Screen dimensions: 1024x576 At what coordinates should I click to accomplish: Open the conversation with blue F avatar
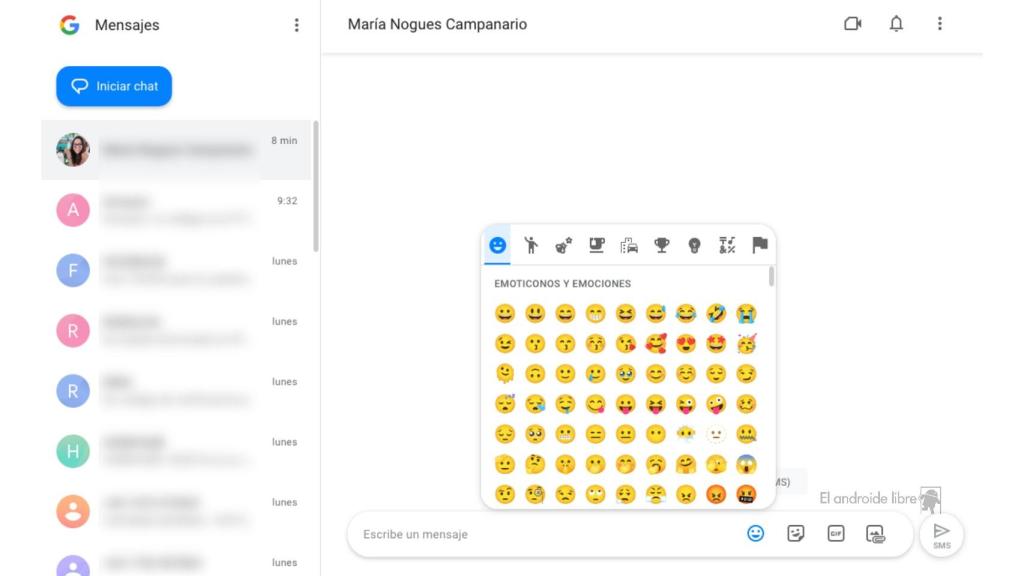tap(176, 270)
